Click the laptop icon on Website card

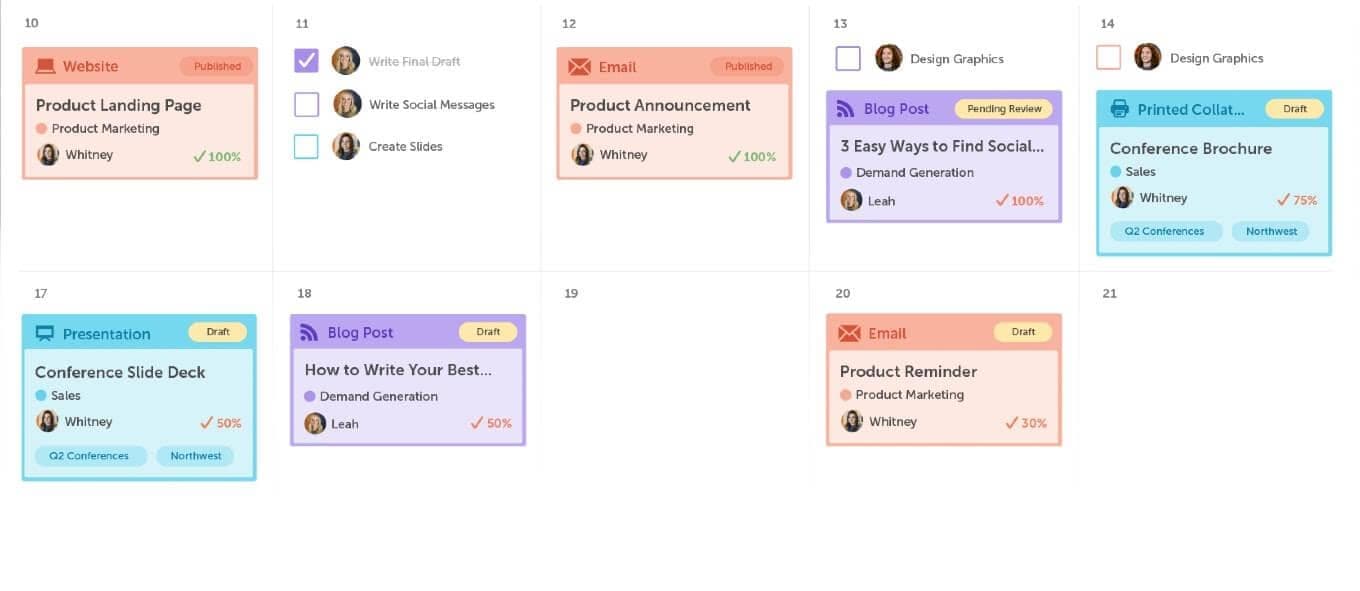(x=45, y=67)
